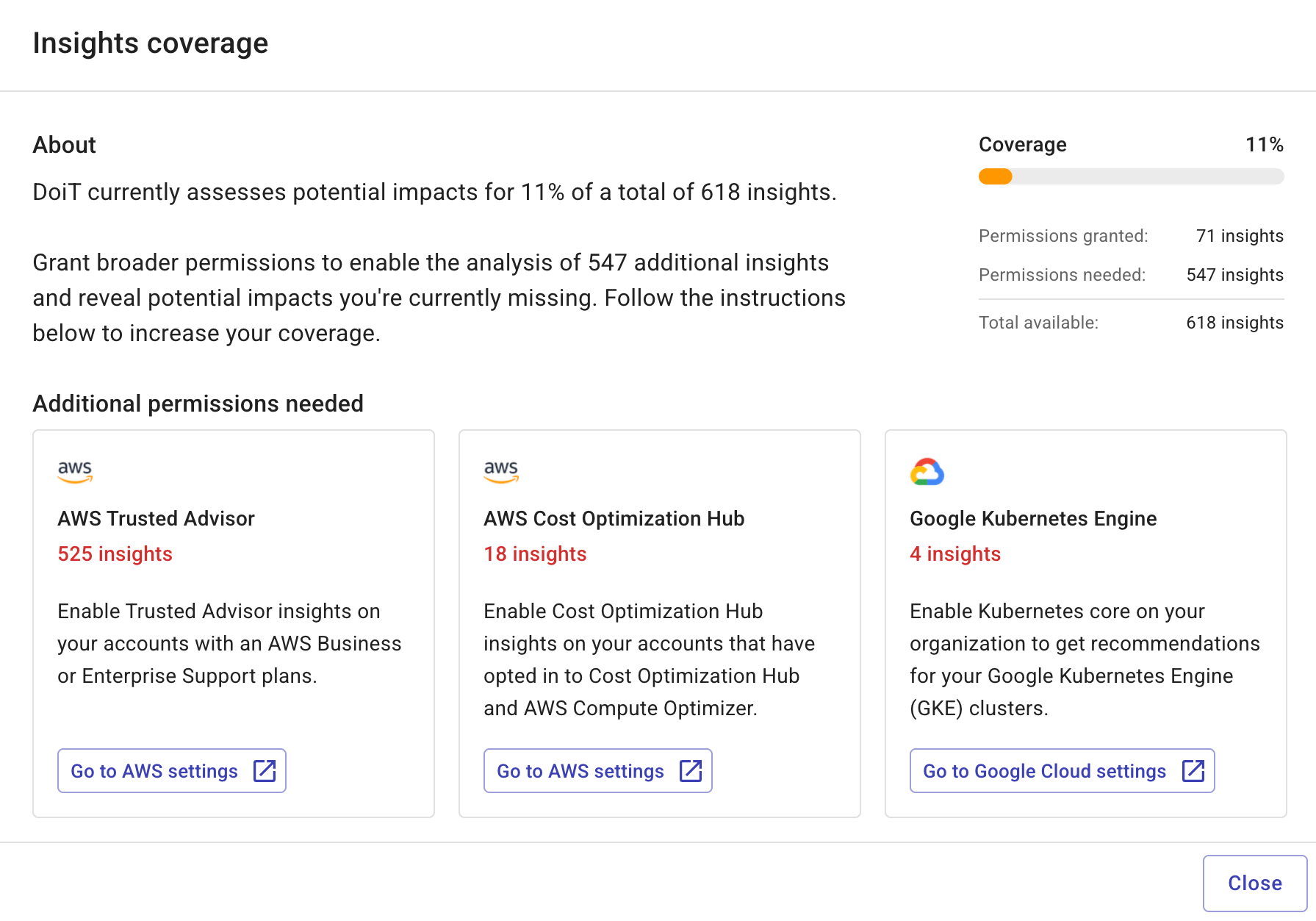Select the 4 insights text

click(955, 553)
